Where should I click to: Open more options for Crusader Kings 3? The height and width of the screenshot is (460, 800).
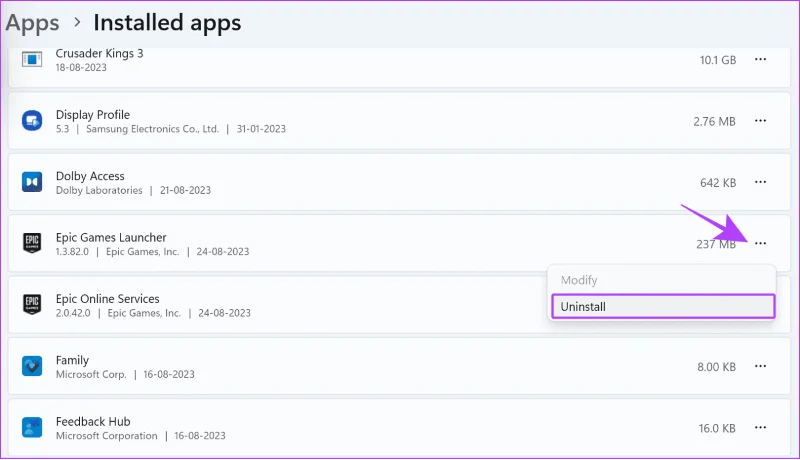[760, 60]
